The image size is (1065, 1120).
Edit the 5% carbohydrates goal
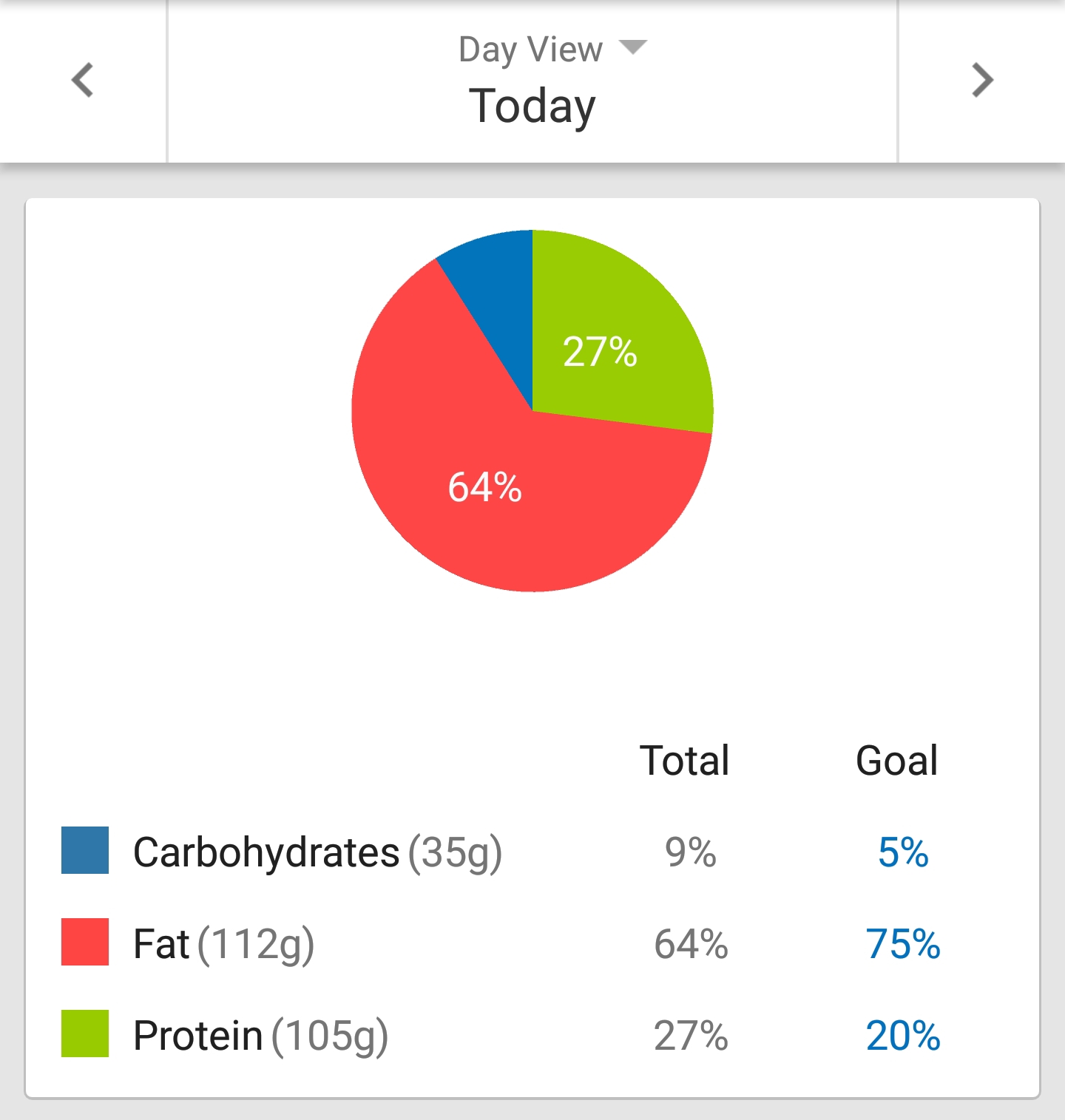pos(903,852)
